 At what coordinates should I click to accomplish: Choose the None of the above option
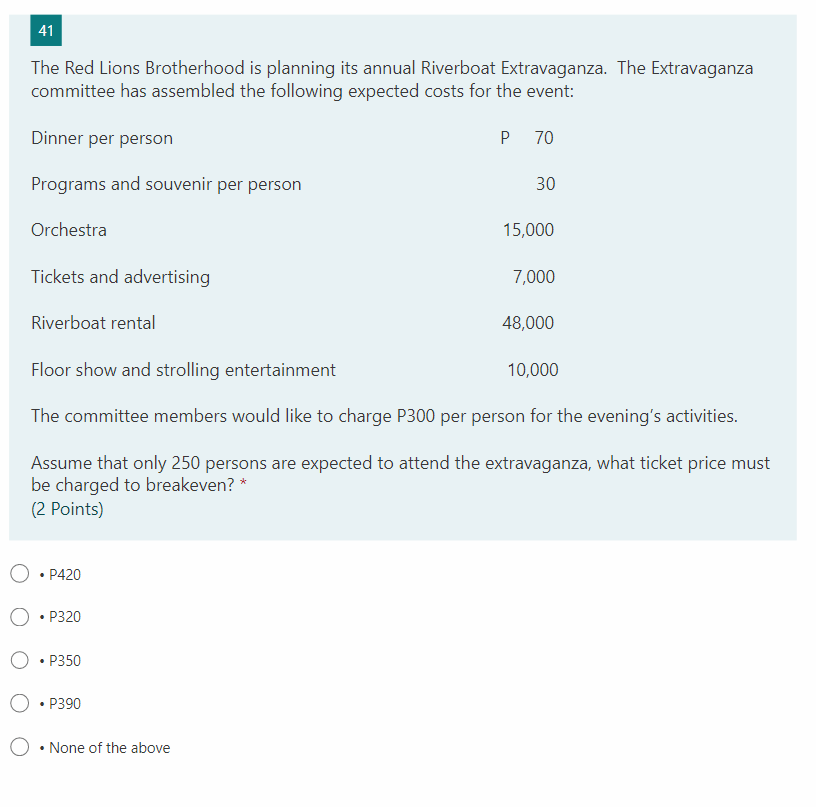(x=19, y=747)
